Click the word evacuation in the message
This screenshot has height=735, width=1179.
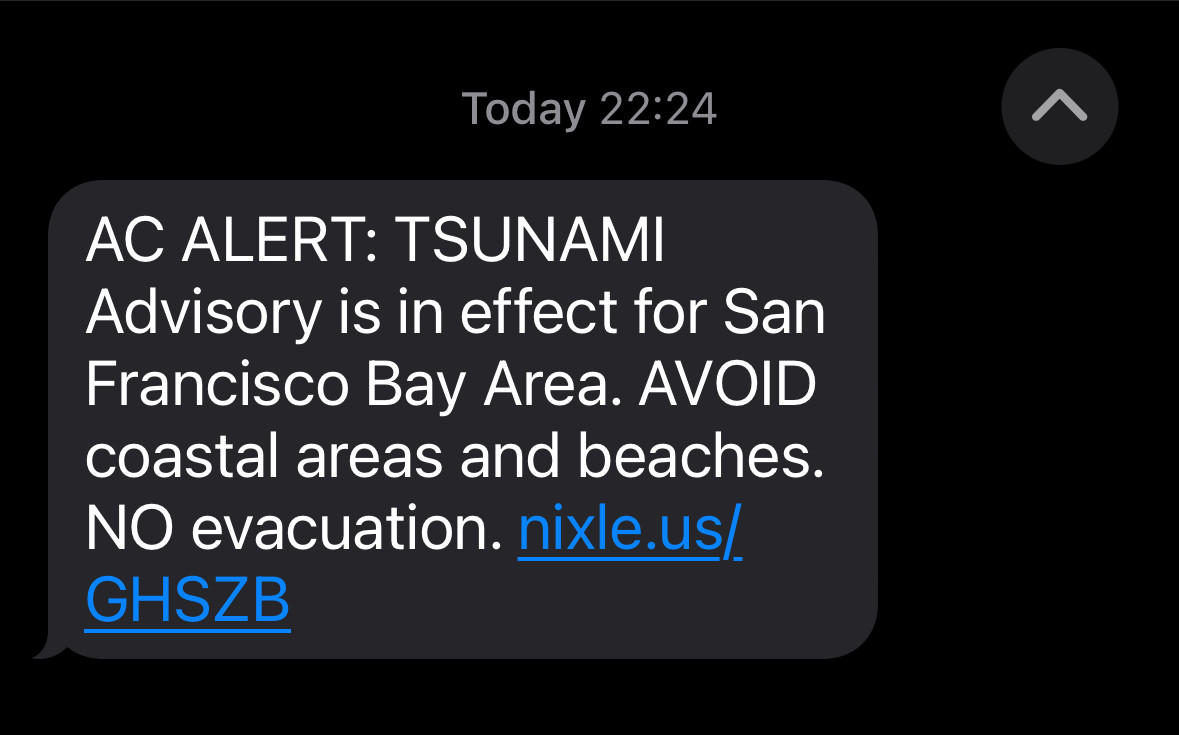pos(345,531)
